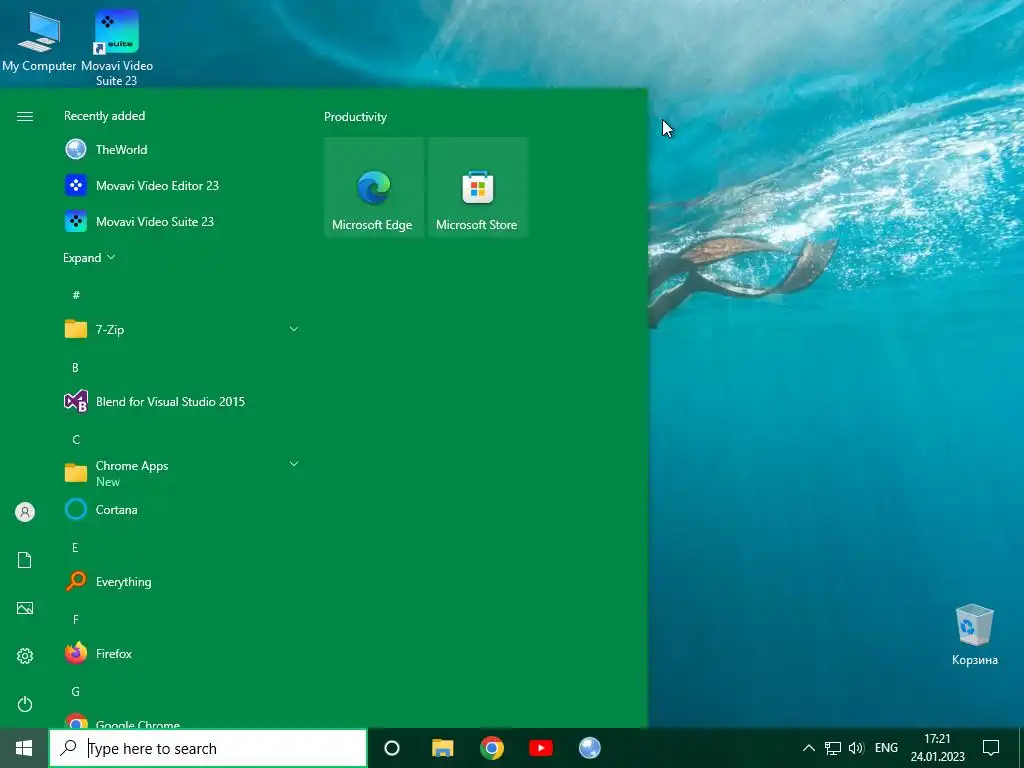This screenshot has height=768, width=1024.
Task: Open Documents from Start sidebar
Action: tap(25, 560)
